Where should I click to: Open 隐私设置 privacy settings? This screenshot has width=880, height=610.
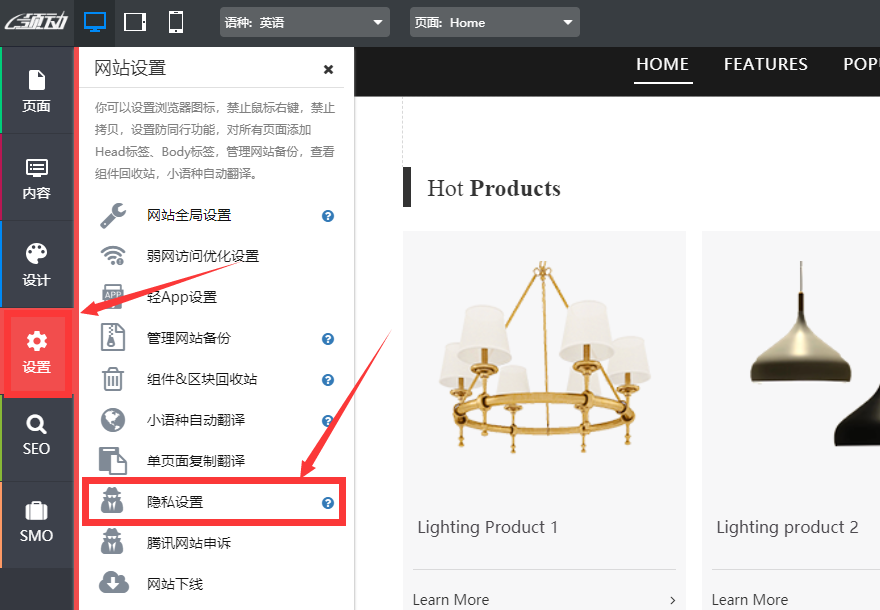coord(175,502)
